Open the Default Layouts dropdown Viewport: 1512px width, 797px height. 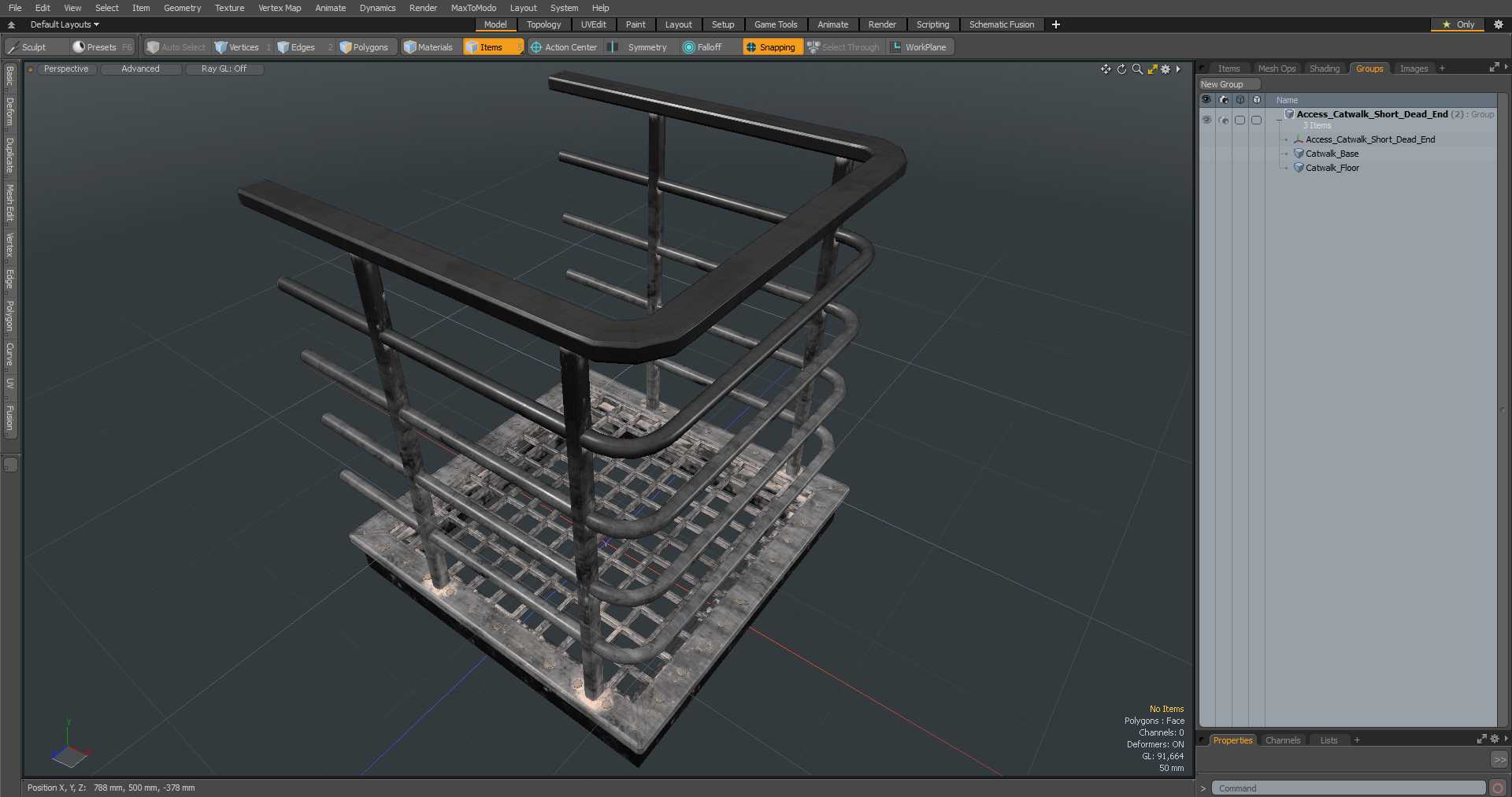(x=65, y=24)
